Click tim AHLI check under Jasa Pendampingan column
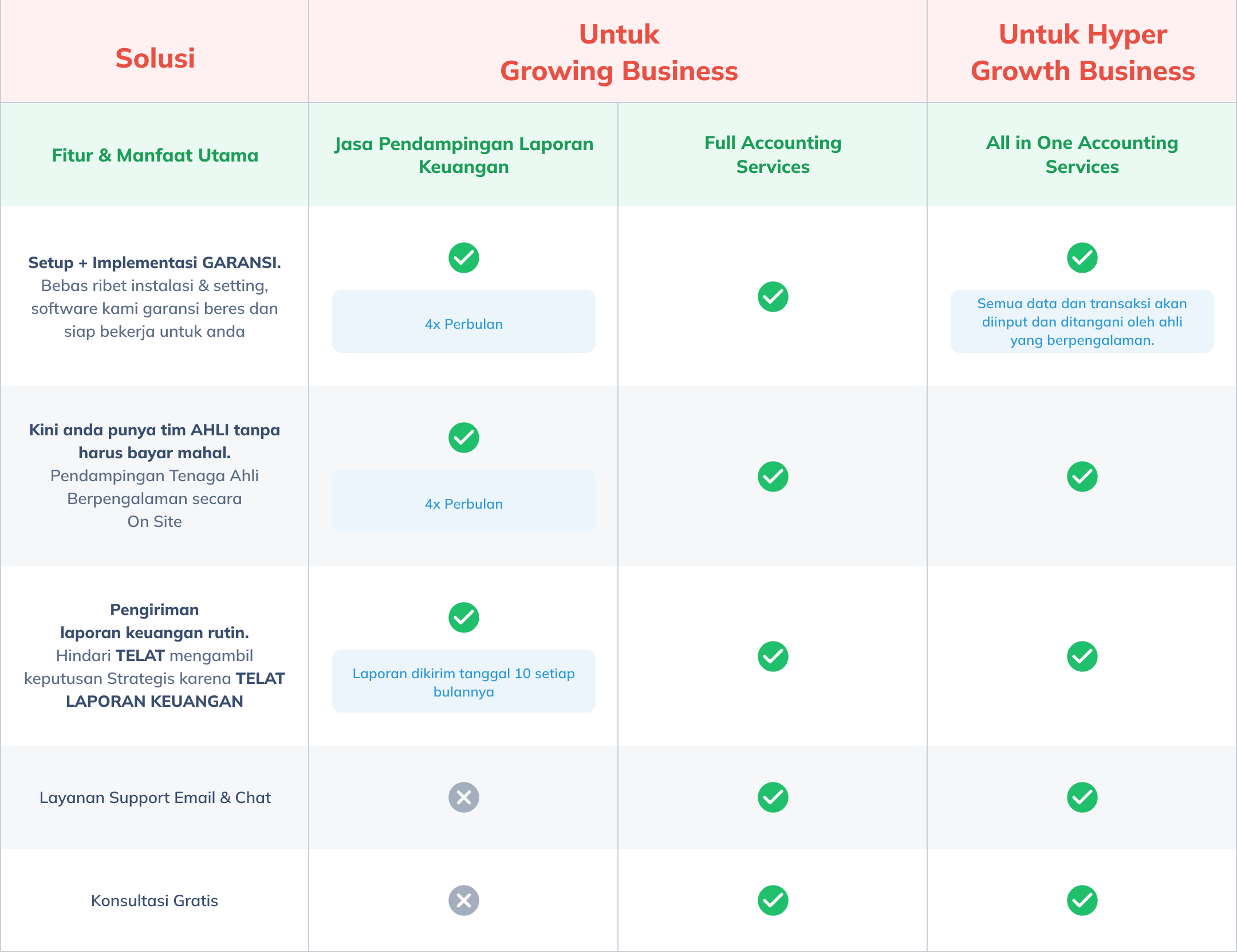 [463, 438]
